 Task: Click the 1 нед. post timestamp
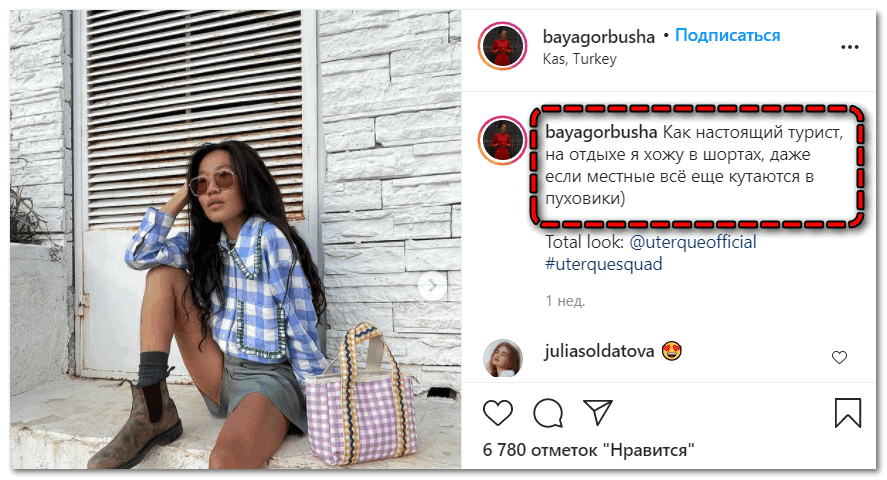point(565,301)
